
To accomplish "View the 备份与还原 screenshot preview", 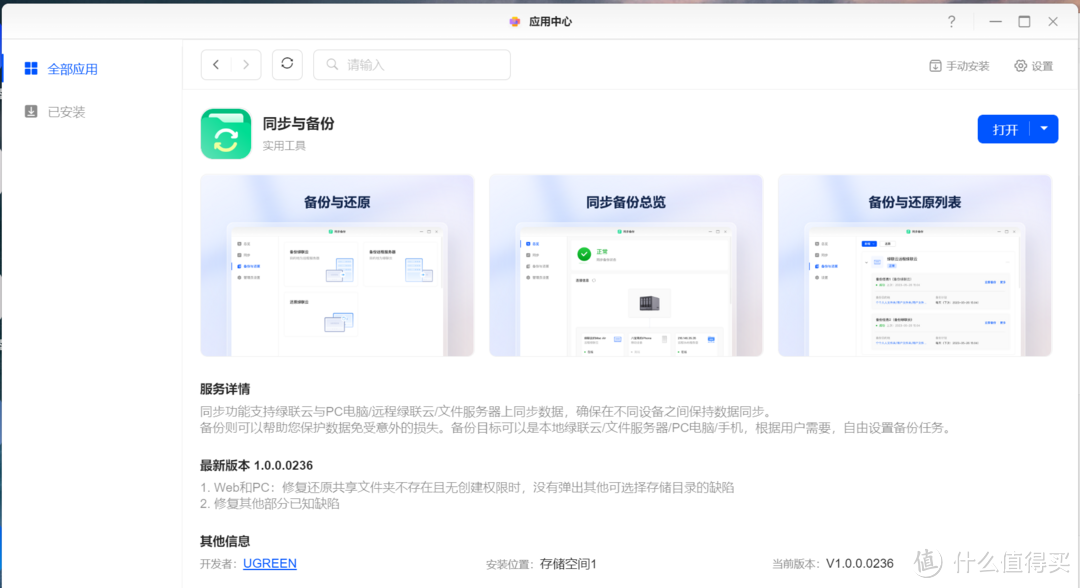I will [x=336, y=264].
